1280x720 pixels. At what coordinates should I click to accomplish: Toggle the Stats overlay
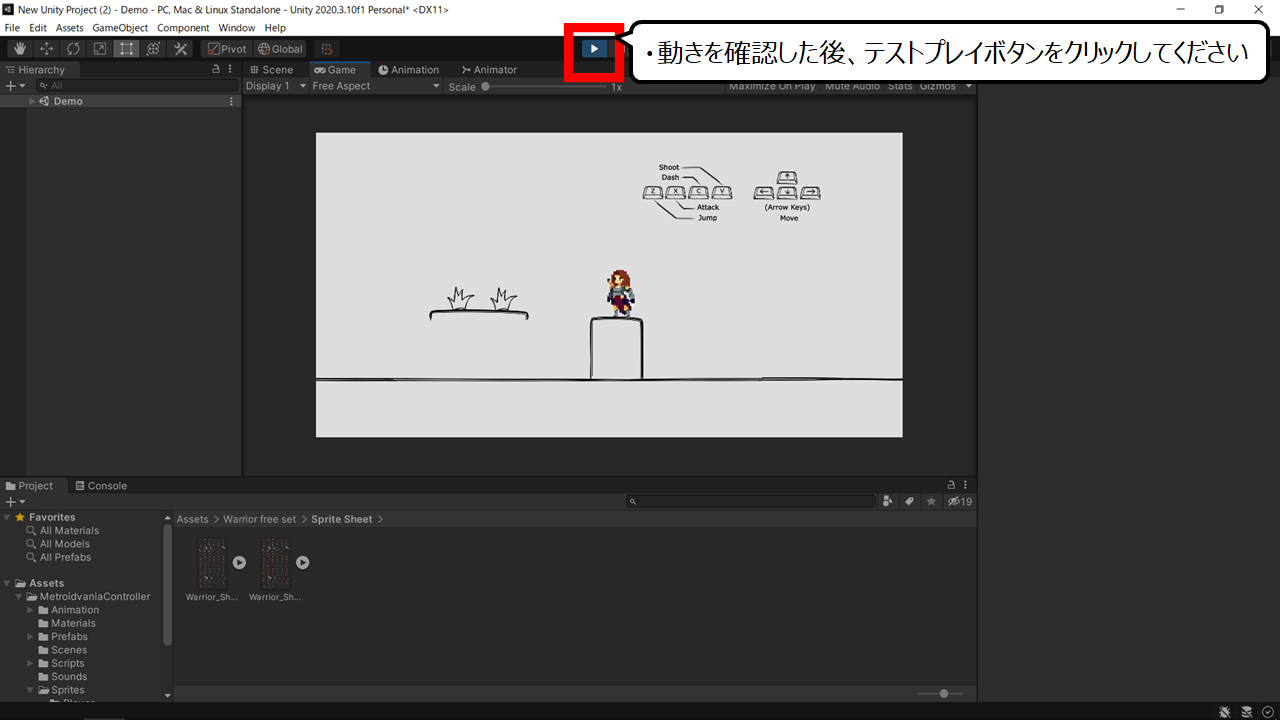[900, 86]
